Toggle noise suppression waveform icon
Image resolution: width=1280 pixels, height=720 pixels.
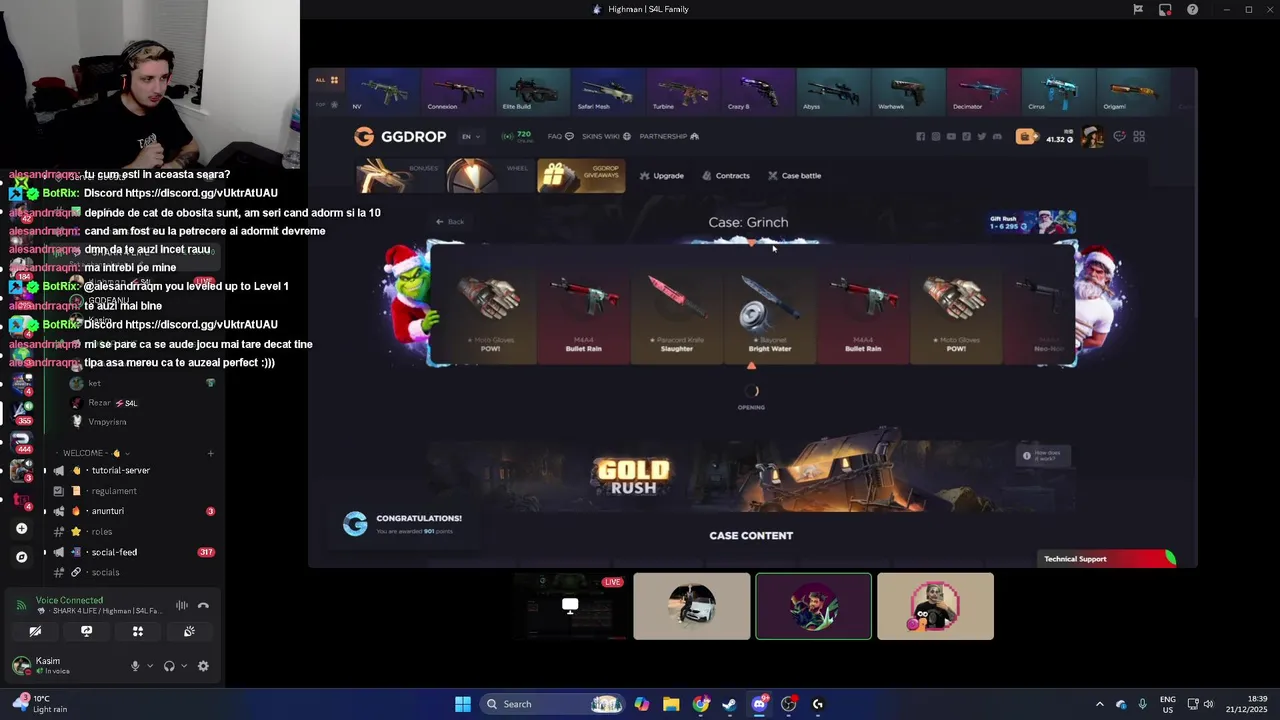(x=182, y=605)
